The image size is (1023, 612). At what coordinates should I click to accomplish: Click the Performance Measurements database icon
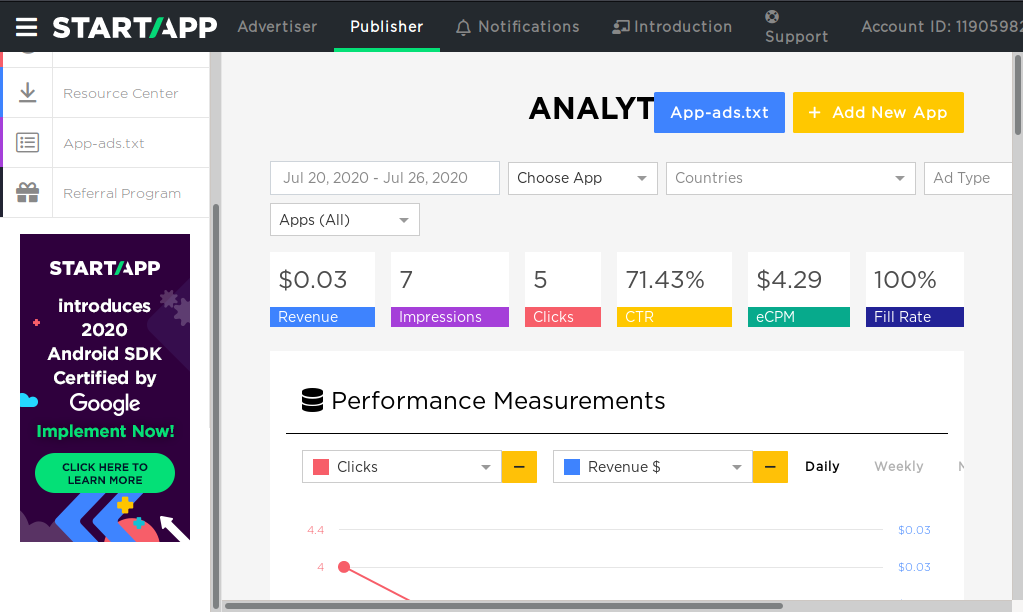312,400
